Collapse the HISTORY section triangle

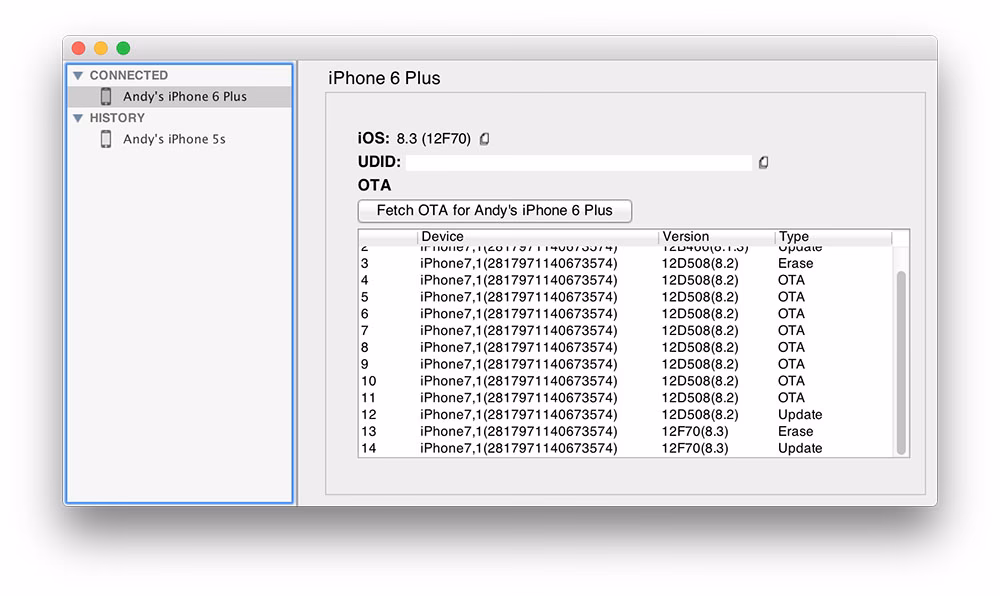[78, 118]
